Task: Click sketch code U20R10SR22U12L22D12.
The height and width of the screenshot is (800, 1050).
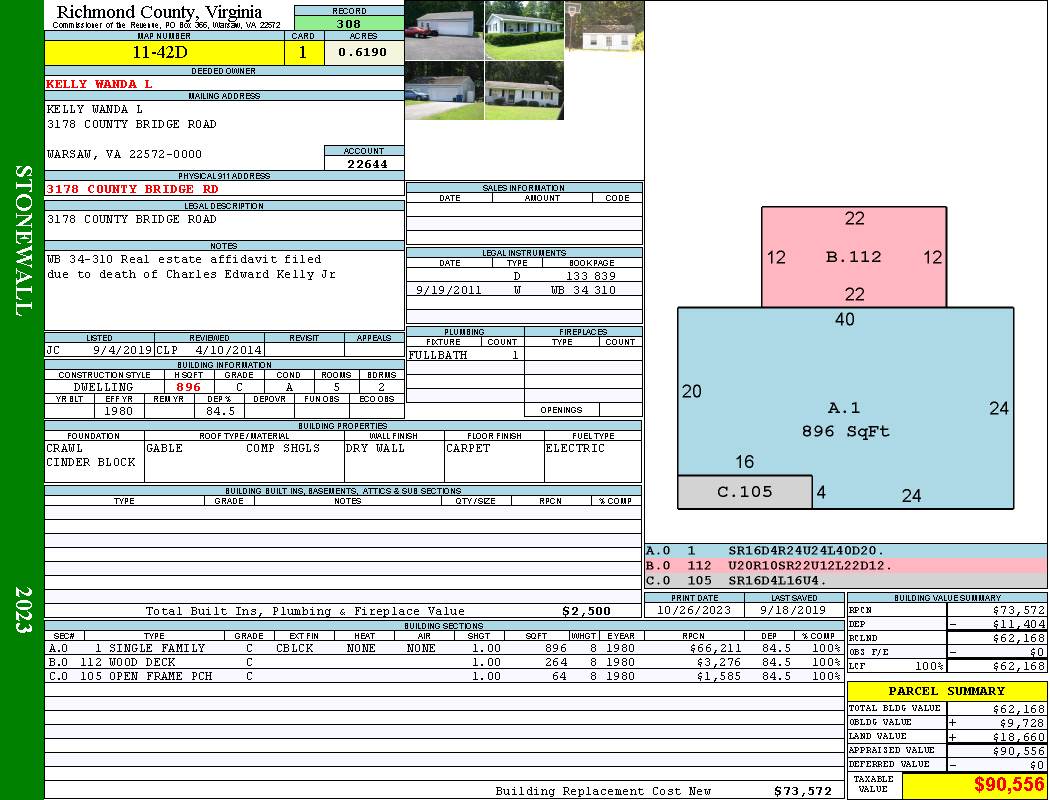Action: [810, 566]
